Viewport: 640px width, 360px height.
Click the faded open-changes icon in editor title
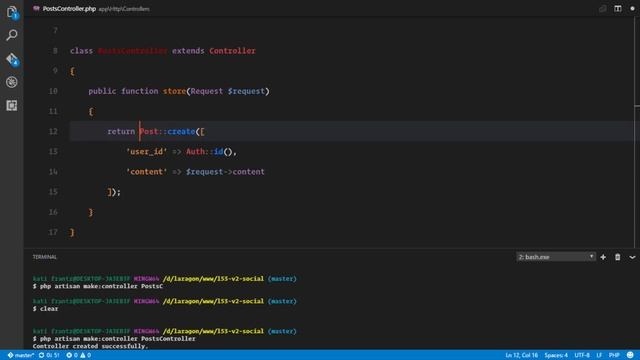tap(602, 9)
